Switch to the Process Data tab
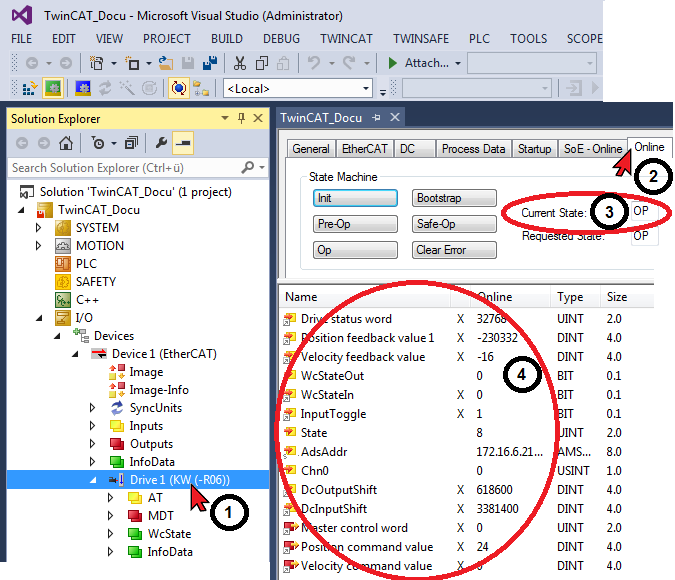The width and height of the screenshot is (675, 580). point(473,149)
